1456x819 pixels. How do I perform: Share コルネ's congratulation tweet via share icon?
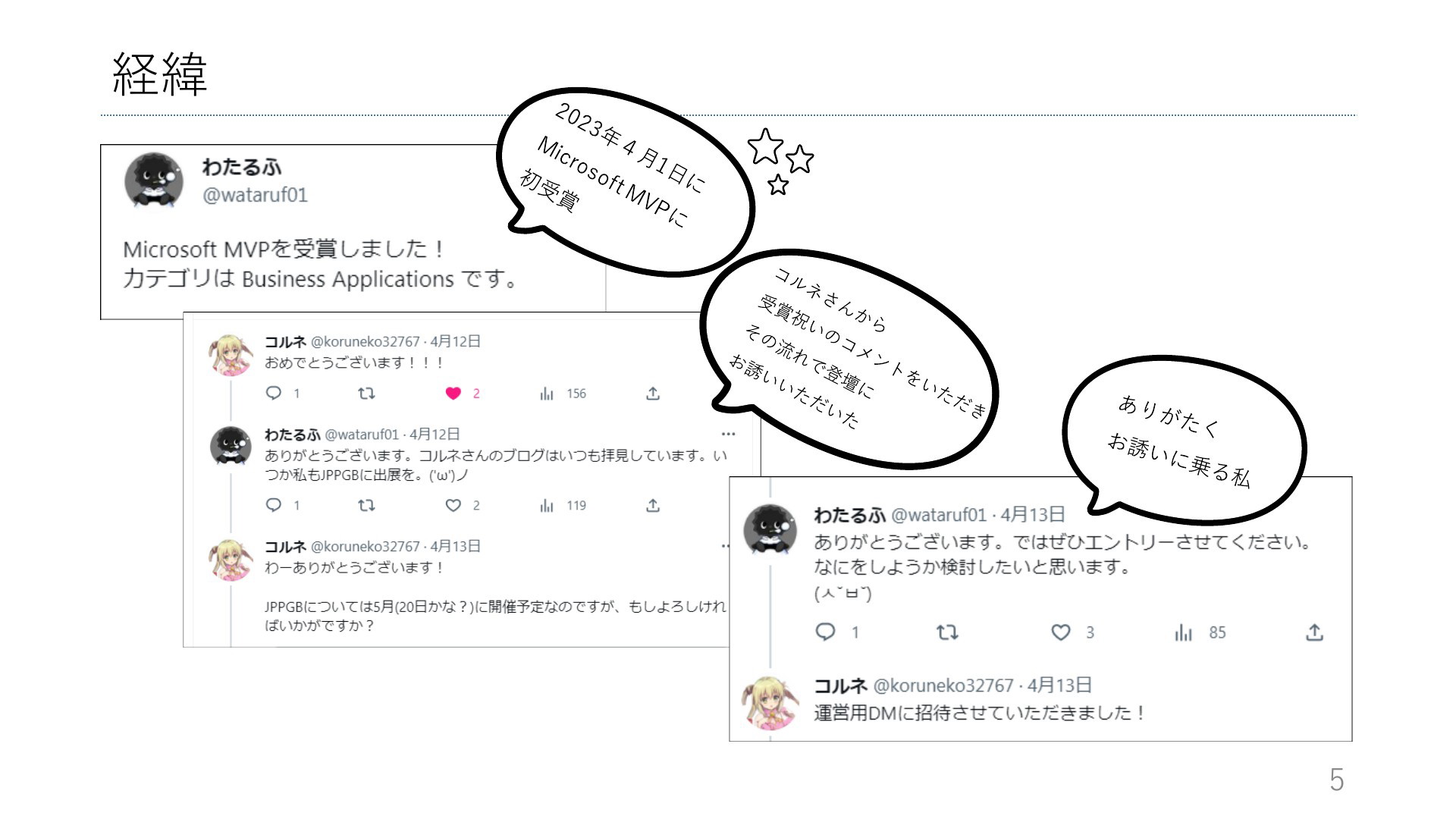coord(653,393)
